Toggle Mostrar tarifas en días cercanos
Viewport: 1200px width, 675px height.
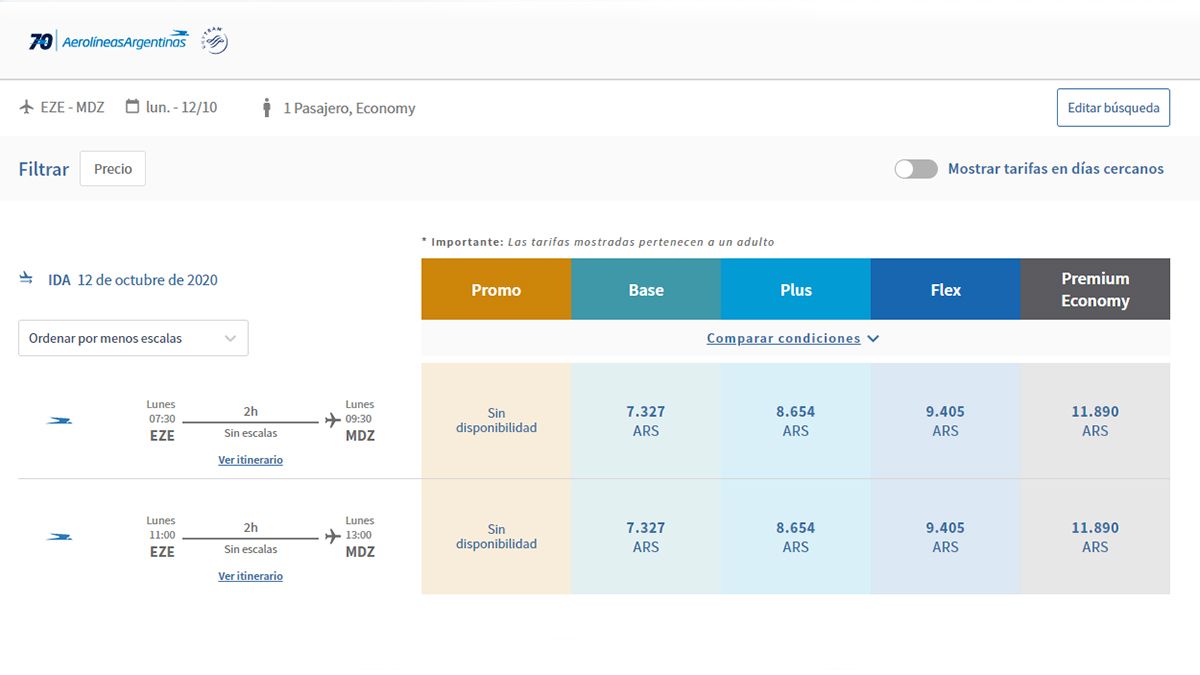click(x=916, y=169)
